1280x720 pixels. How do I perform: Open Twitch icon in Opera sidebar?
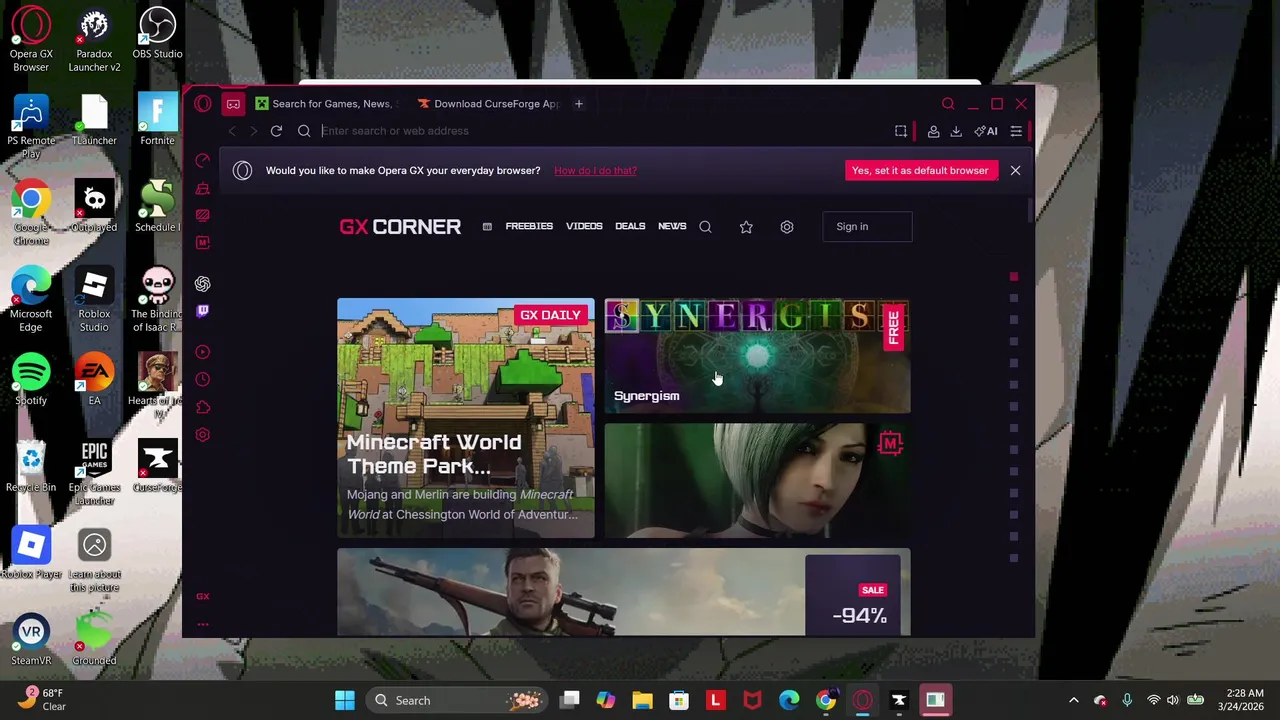pos(203,311)
